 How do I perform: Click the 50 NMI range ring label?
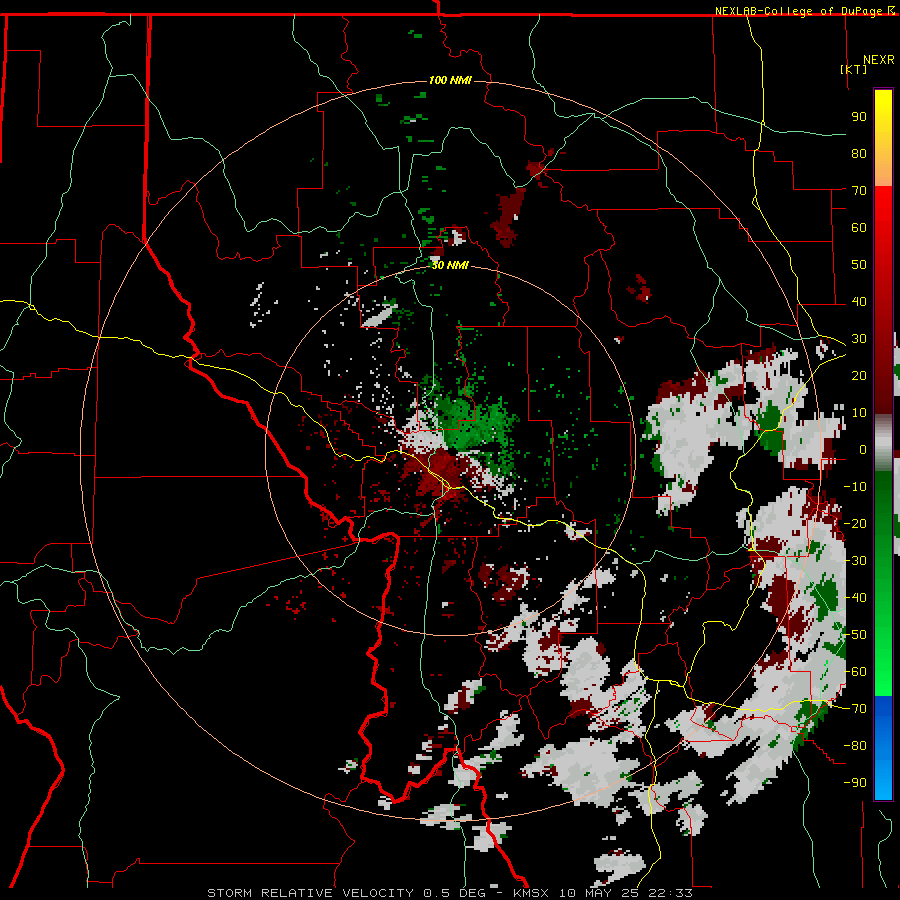tap(450, 265)
